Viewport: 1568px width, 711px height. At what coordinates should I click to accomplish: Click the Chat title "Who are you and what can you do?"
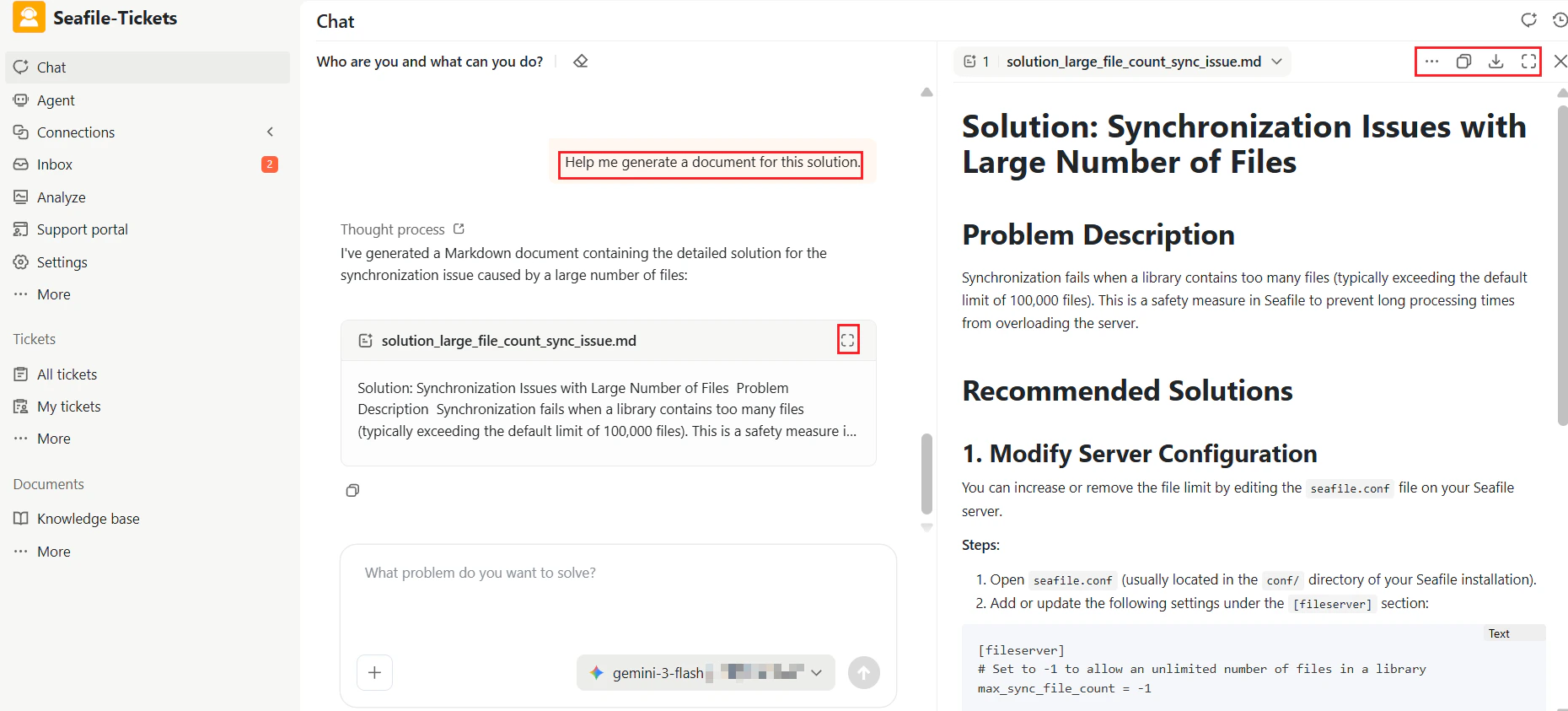[430, 62]
